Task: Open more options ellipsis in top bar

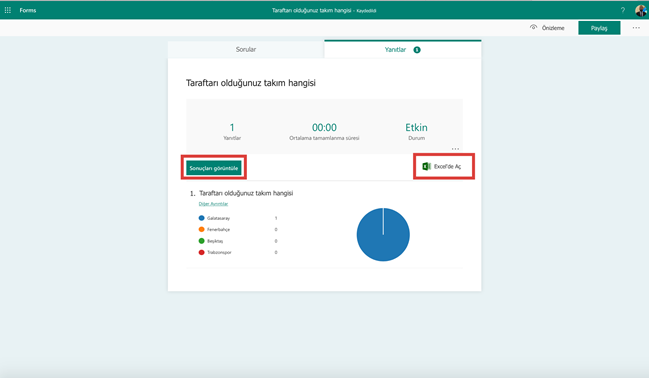Action: pos(636,28)
